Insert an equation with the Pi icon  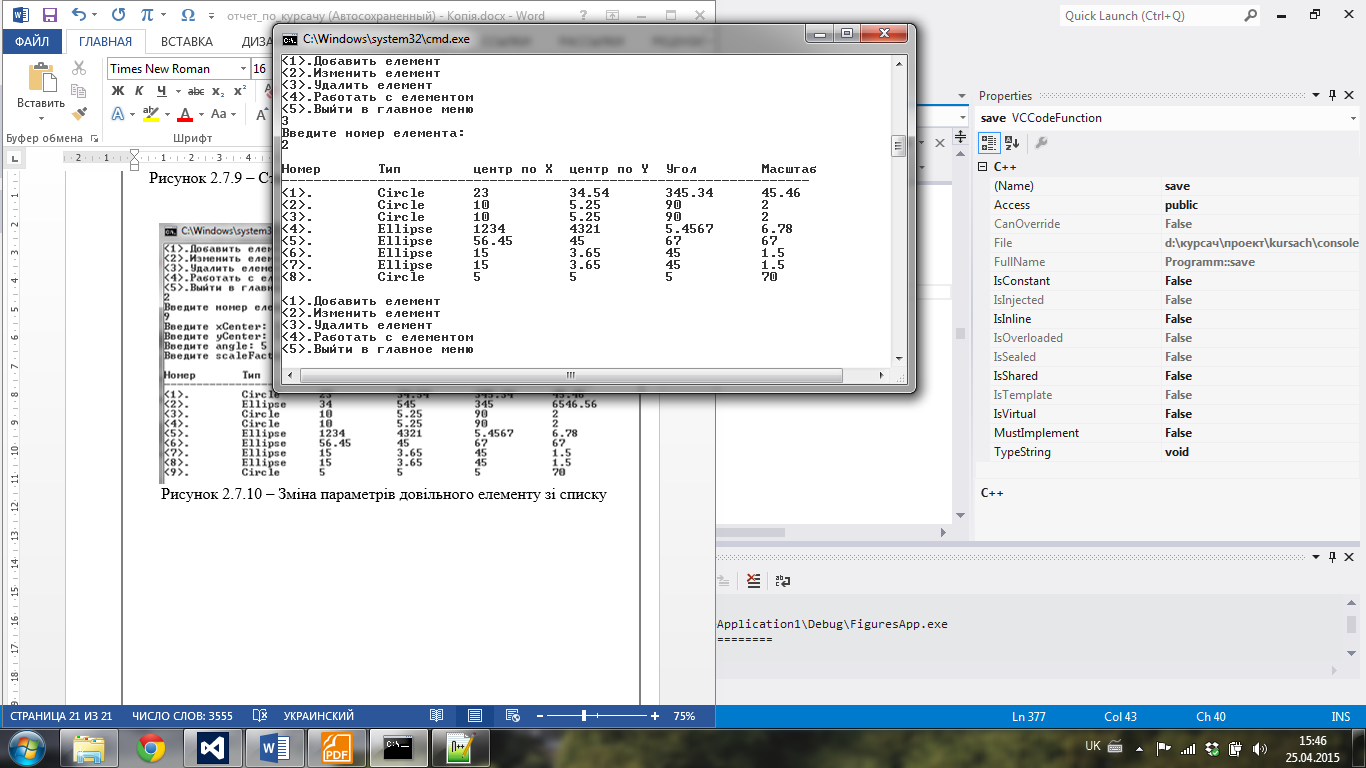(x=148, y=15)
